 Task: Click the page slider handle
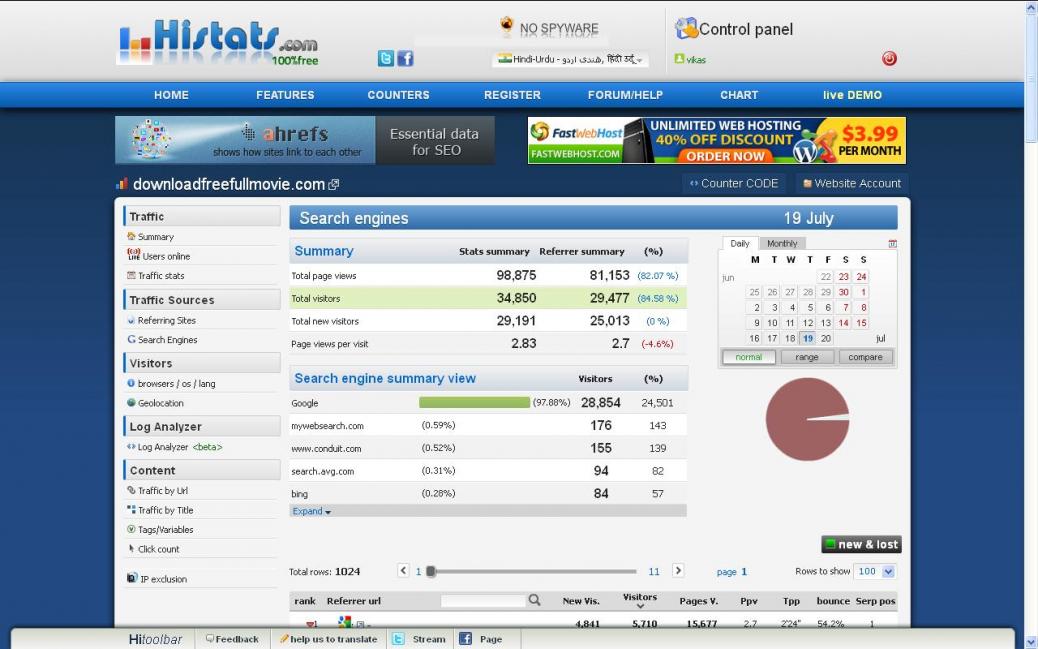(x=431, y=572)
